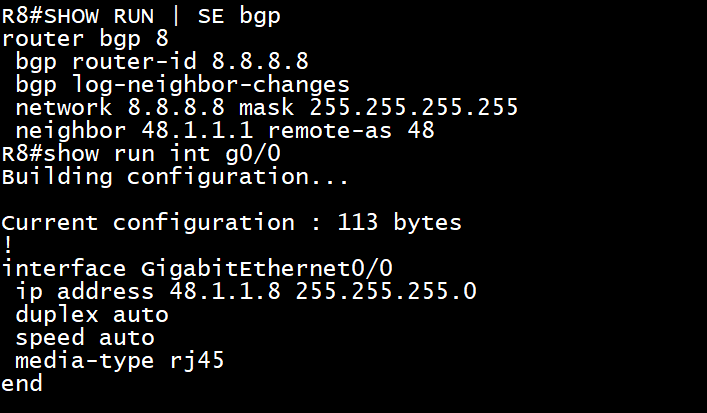The image size is (707, 413).
Task: Click the network mask 255.255.255.255 text
Action: (414, 107)
